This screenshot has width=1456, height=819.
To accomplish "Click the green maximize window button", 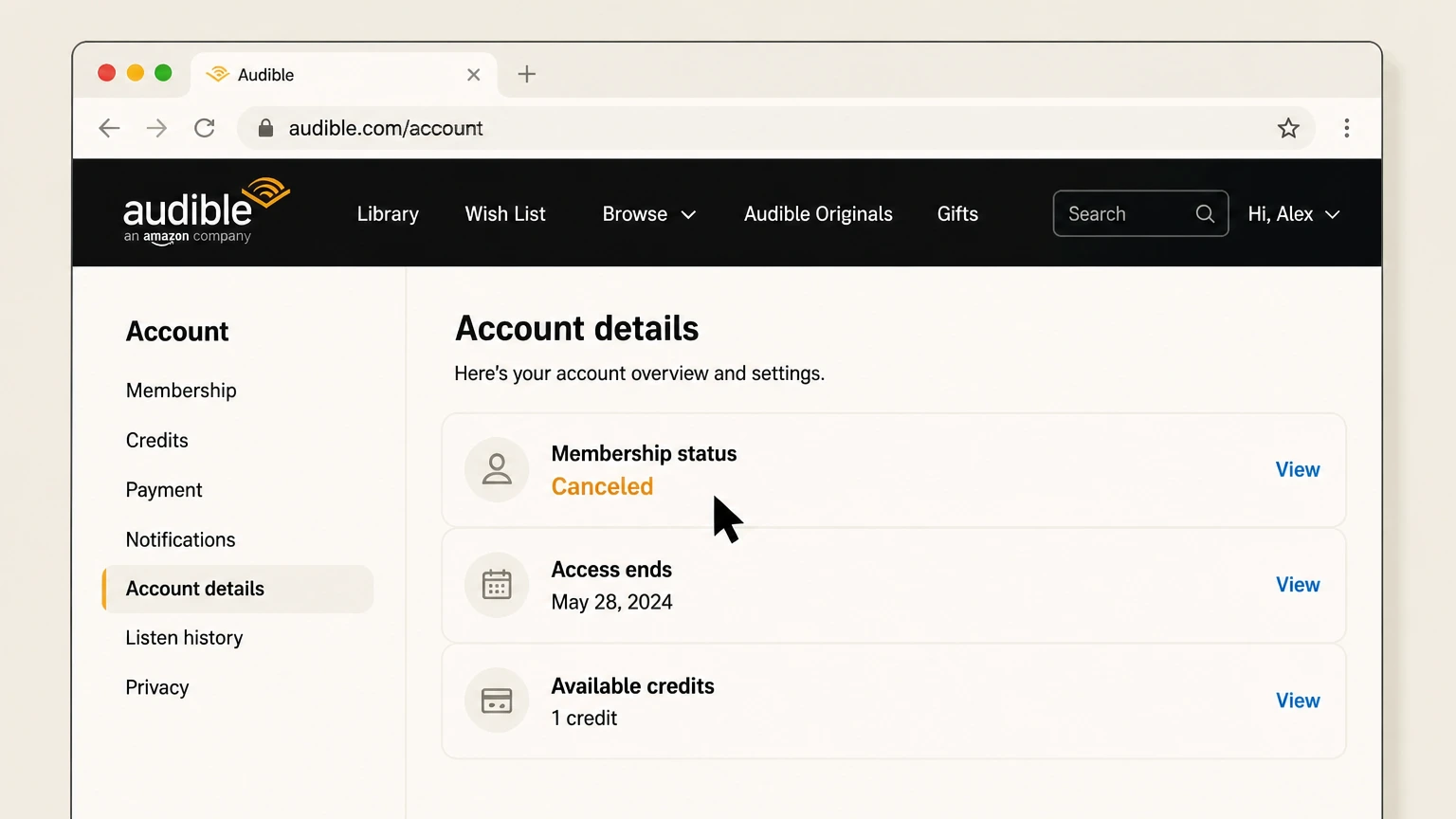I will point(163,73).
